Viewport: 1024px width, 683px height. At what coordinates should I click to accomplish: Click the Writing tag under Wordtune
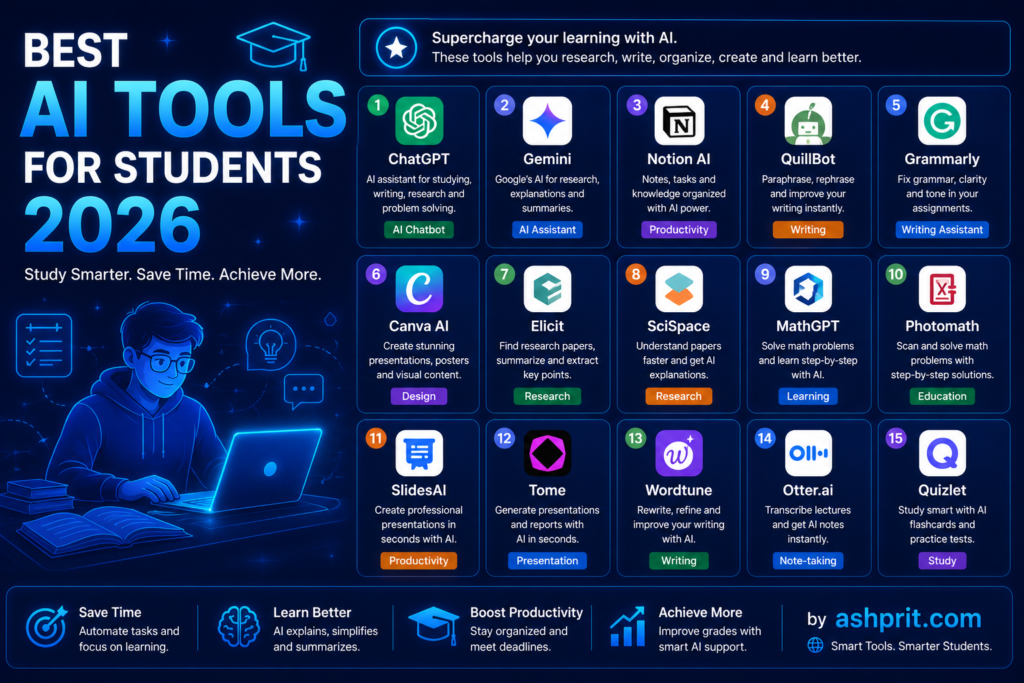point(679,561)
